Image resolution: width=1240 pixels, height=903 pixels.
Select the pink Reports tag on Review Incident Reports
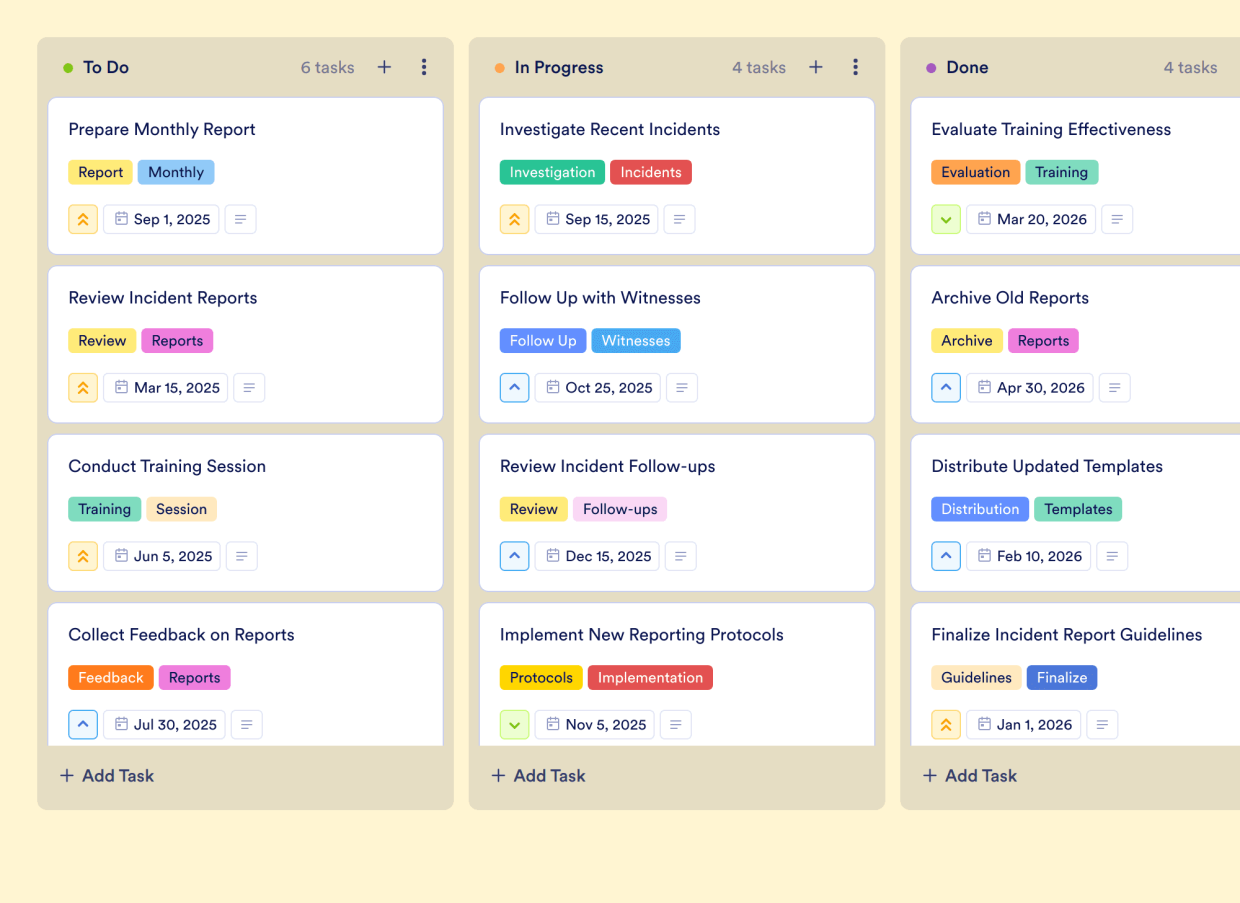click(177, 340)
